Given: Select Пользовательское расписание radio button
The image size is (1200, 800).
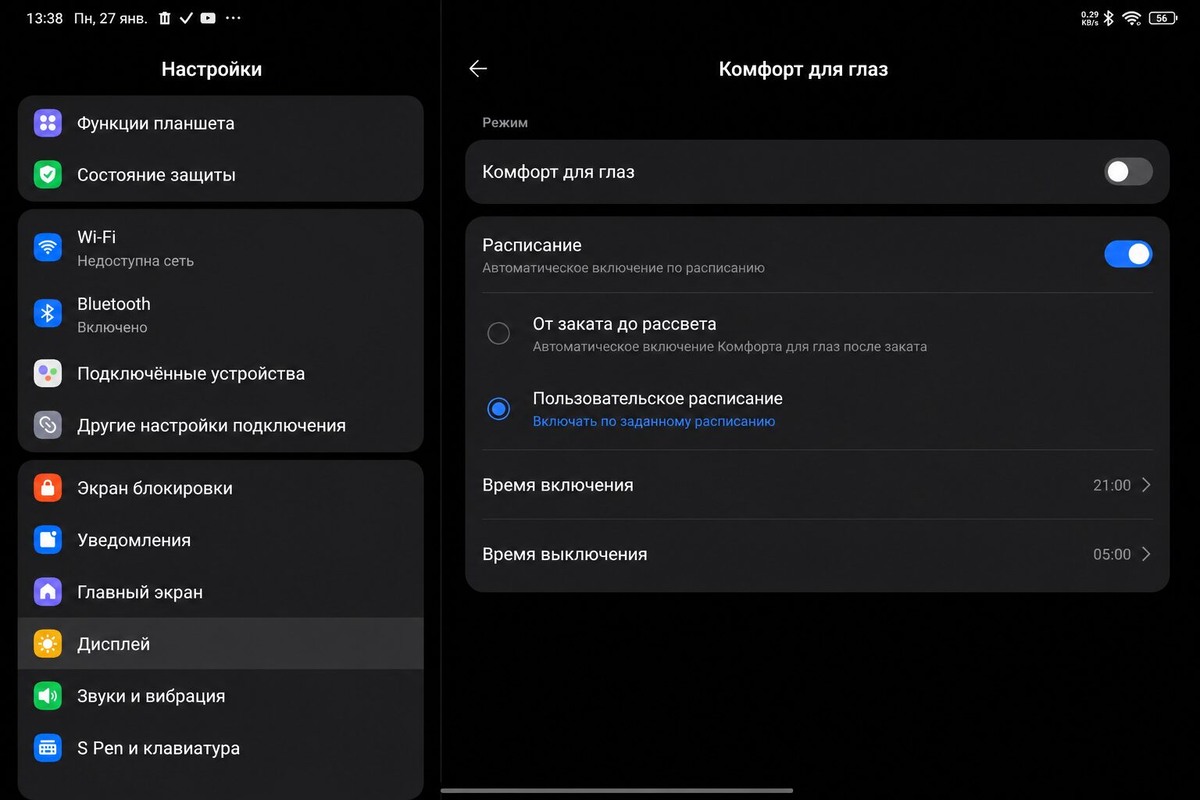Looking at the screenshot, I should [x=498, y=408].
